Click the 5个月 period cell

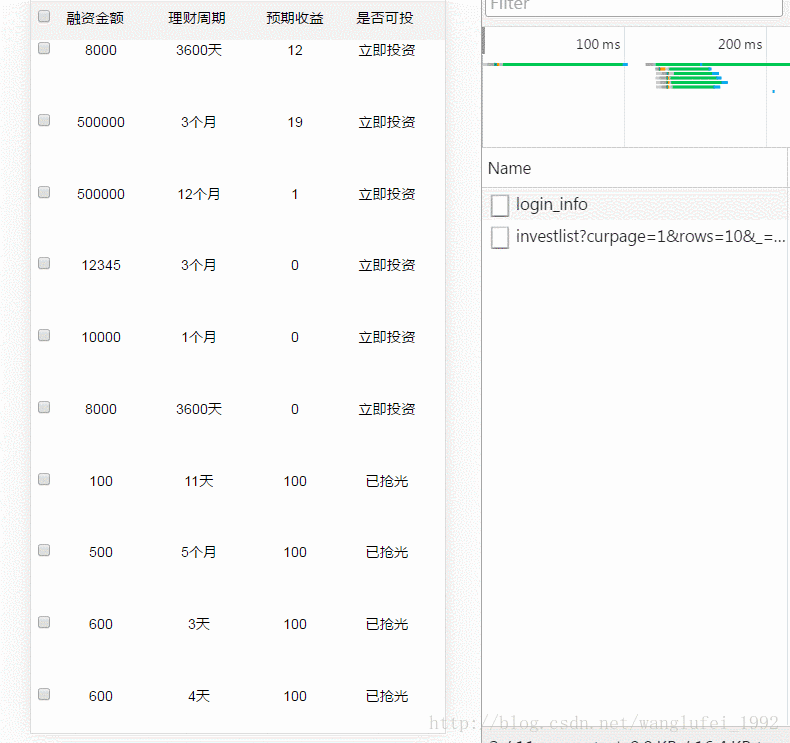click(x=199, y=552)
